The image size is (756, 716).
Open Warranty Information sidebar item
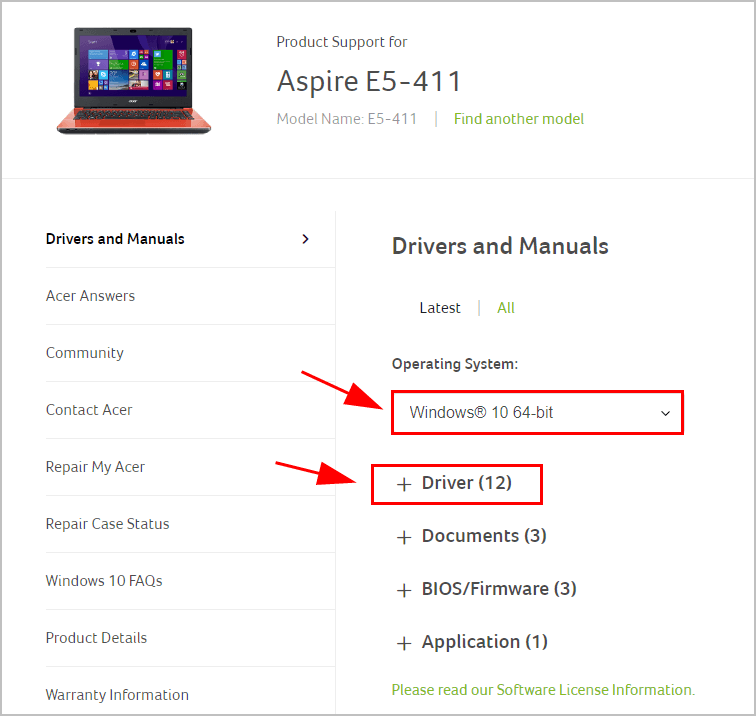pyautogui.click(x=117, y=694)
